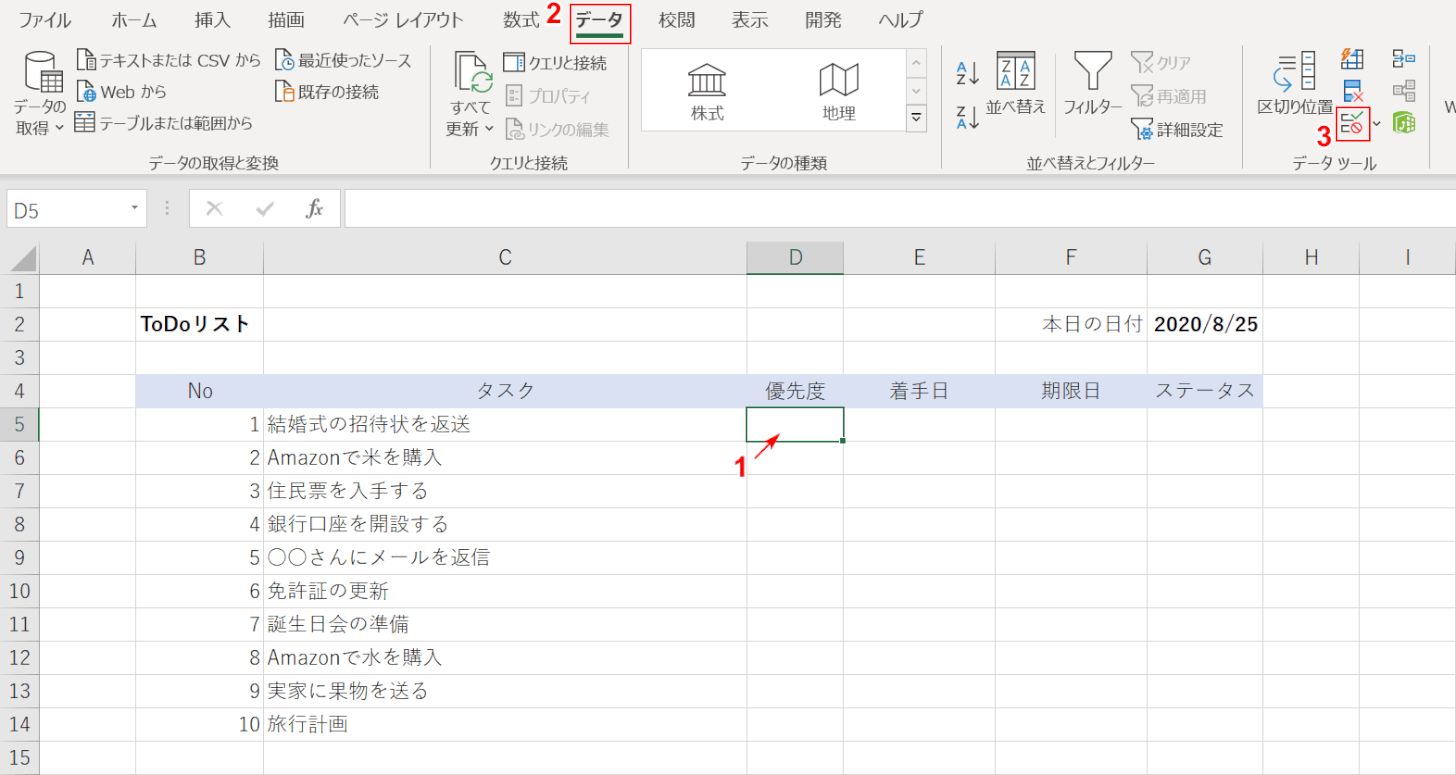
Task: Select the 株式 (Stocks) data type
Action: 707,89
